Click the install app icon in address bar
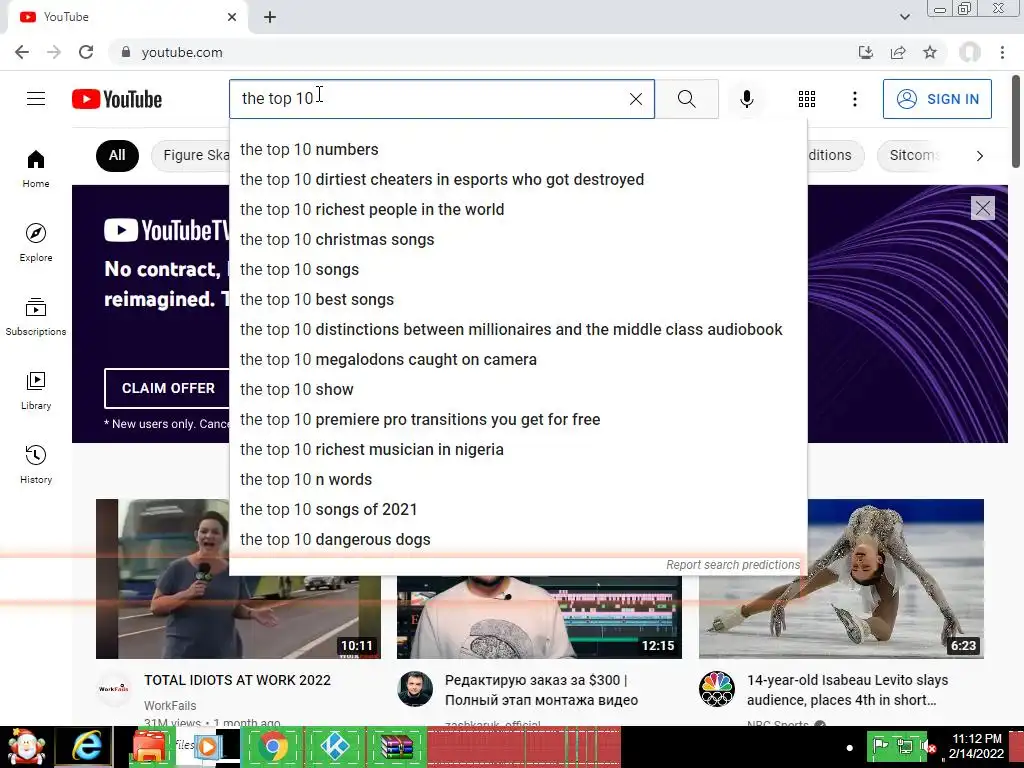The image size is (1024, 768). pos(865,52)
